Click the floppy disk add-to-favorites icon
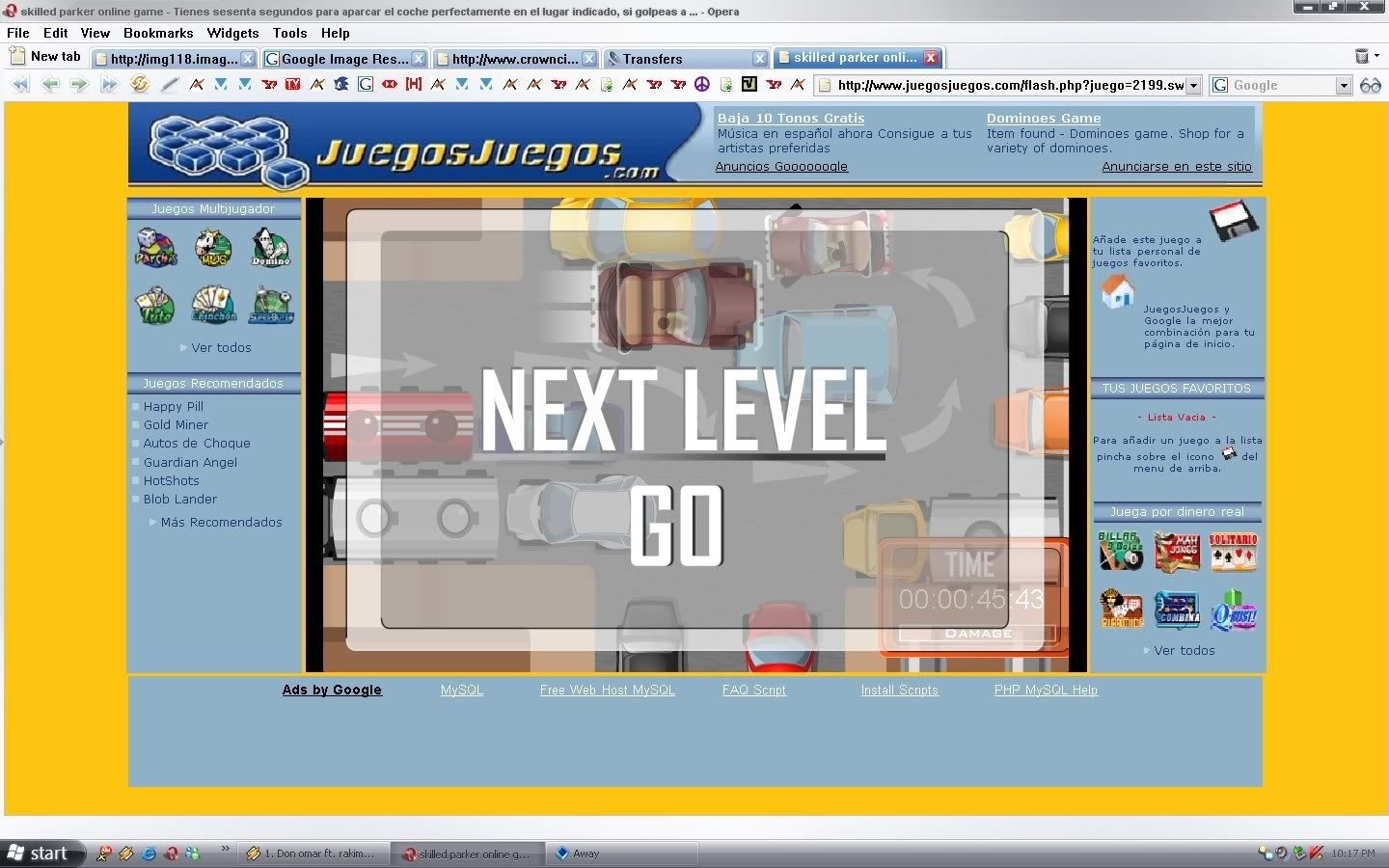 (1234, 221)
